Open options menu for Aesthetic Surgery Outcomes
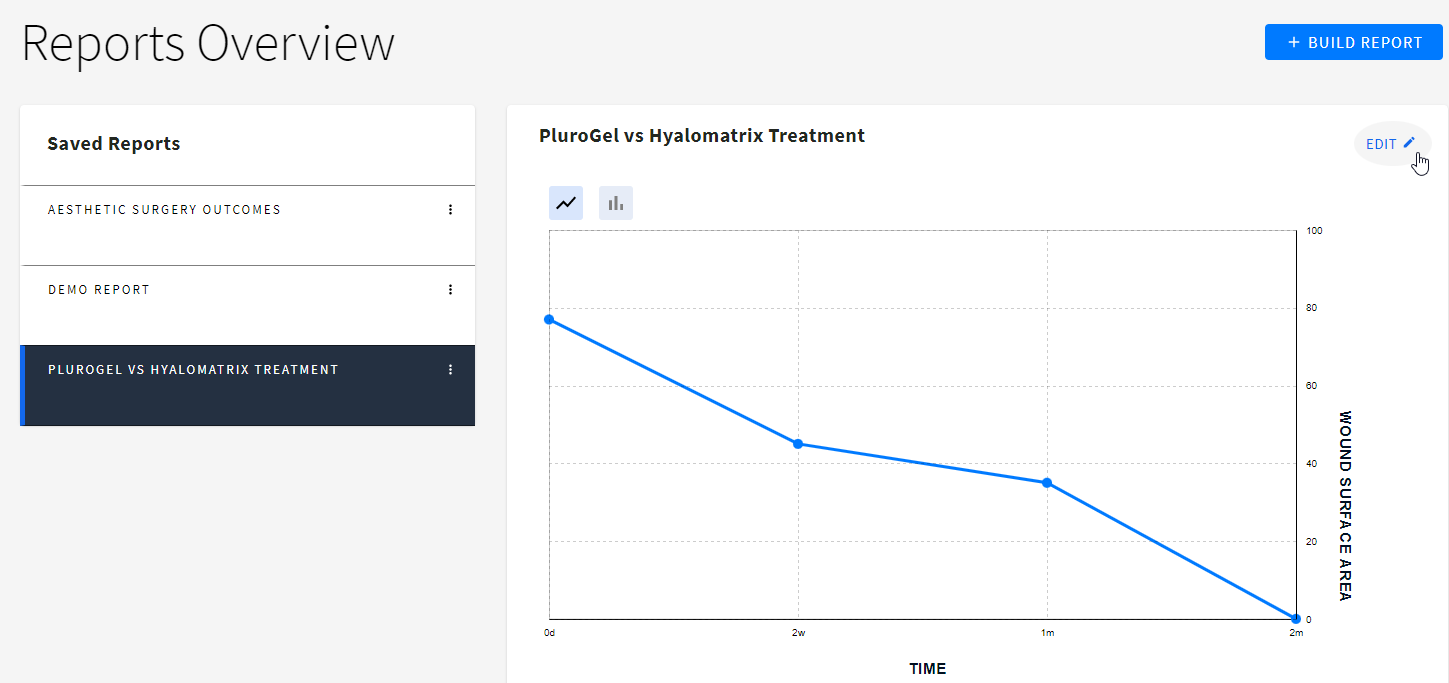 (x=450, y=210)
